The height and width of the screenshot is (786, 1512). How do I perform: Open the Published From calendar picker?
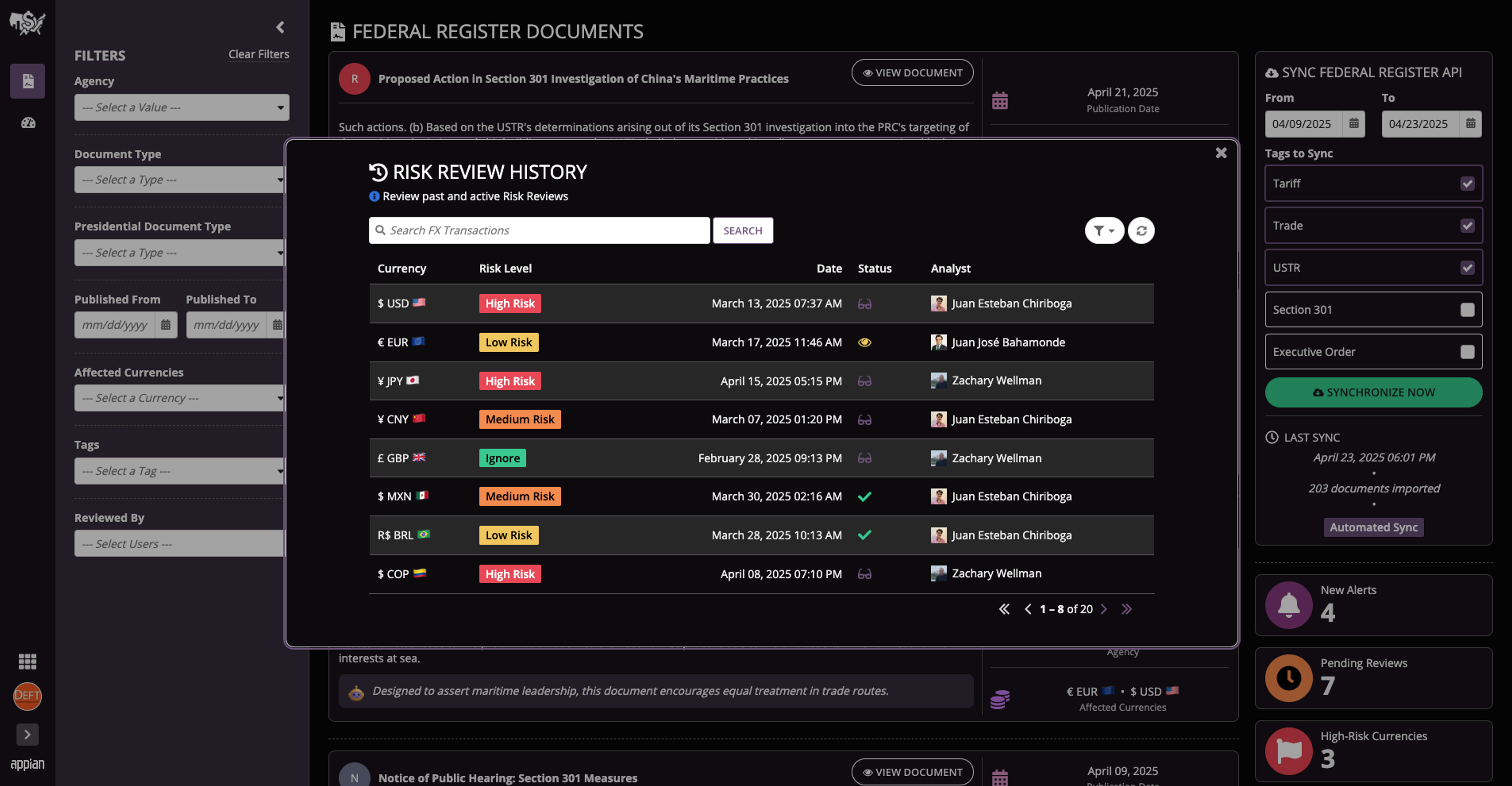tap(165, 324)
